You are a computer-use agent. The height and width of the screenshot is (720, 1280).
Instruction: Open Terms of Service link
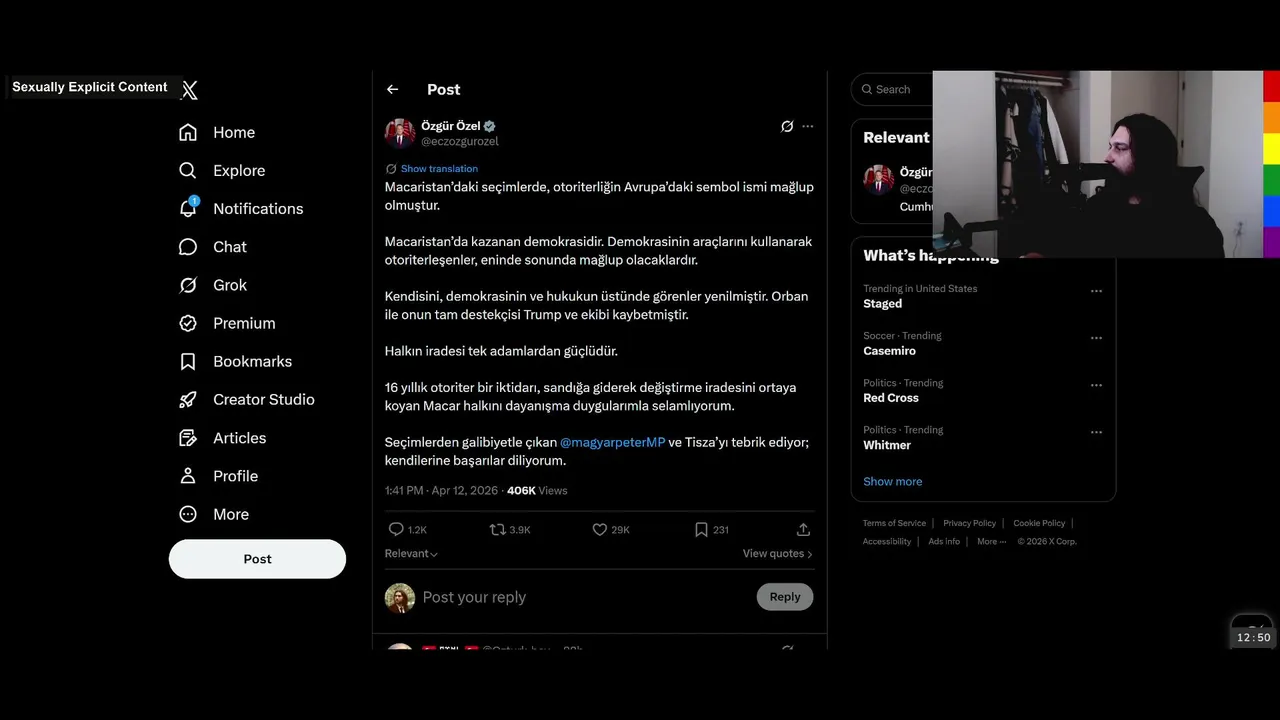[x=894, y=523]
